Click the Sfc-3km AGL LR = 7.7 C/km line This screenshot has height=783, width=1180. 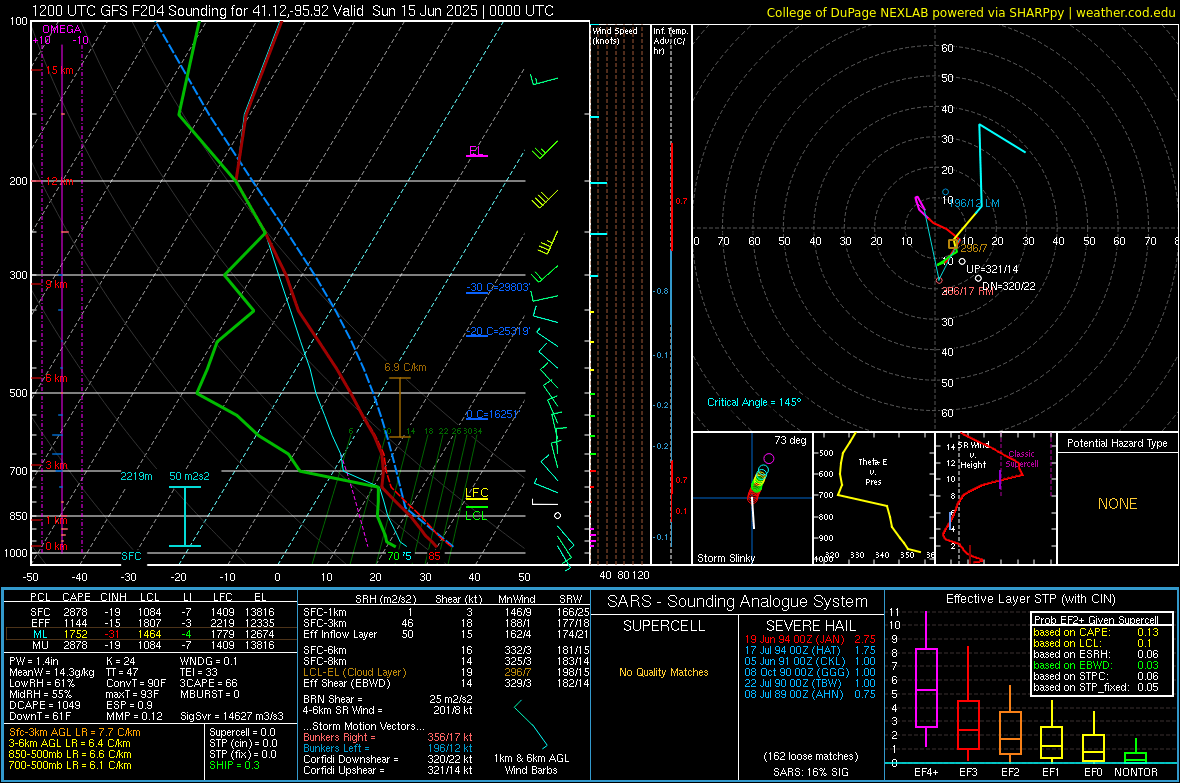(75, 732)
